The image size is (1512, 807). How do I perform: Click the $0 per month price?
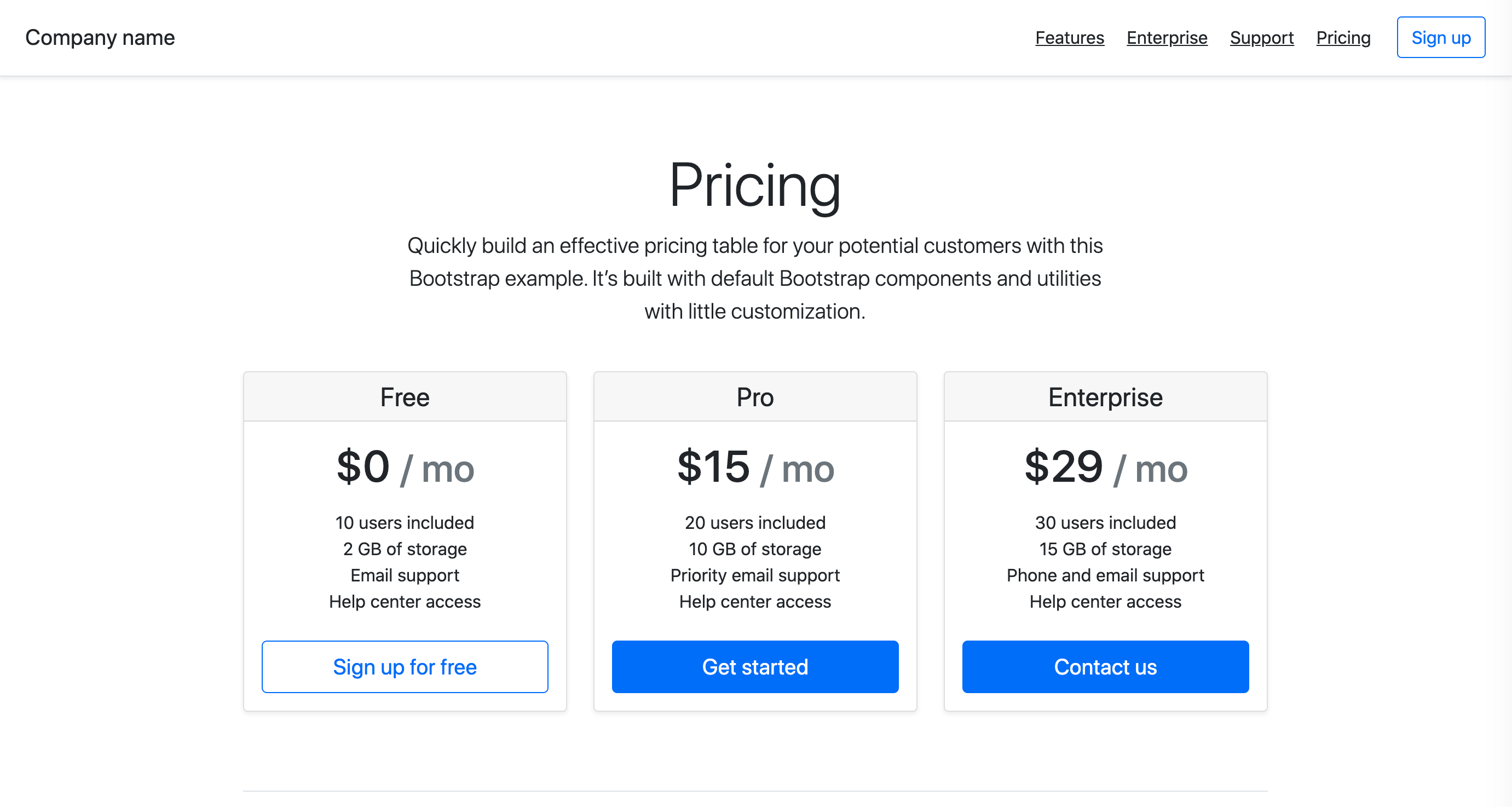pyautogui.click(x=405, y=468)
